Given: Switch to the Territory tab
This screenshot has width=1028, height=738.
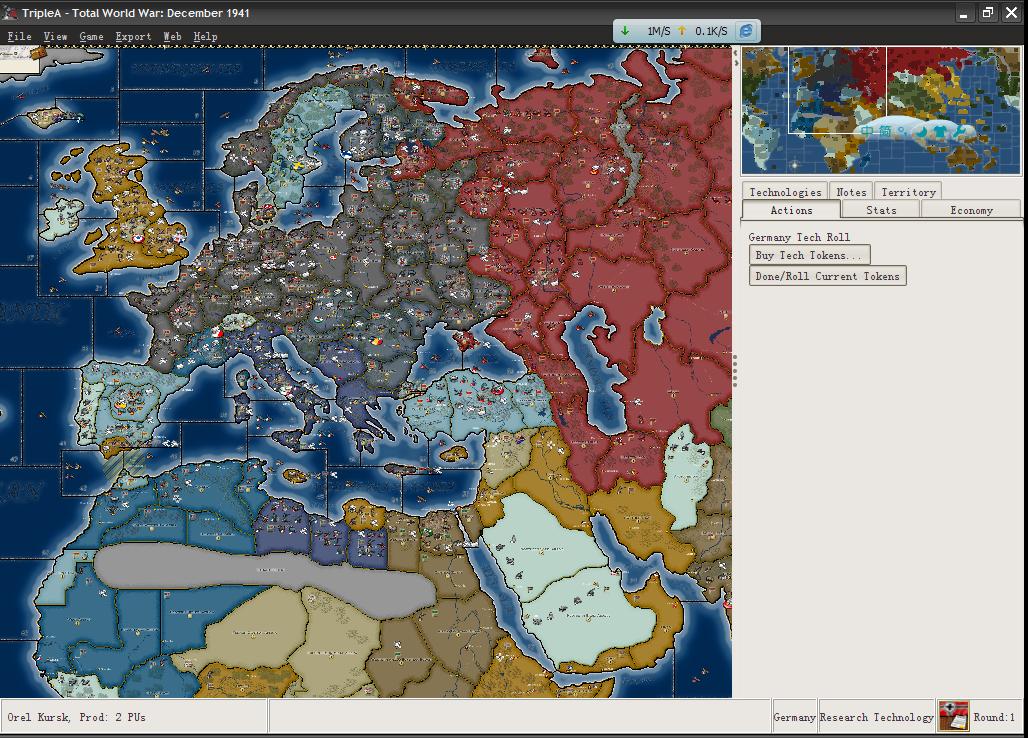Looking at the screenshot, I should 908,191.
